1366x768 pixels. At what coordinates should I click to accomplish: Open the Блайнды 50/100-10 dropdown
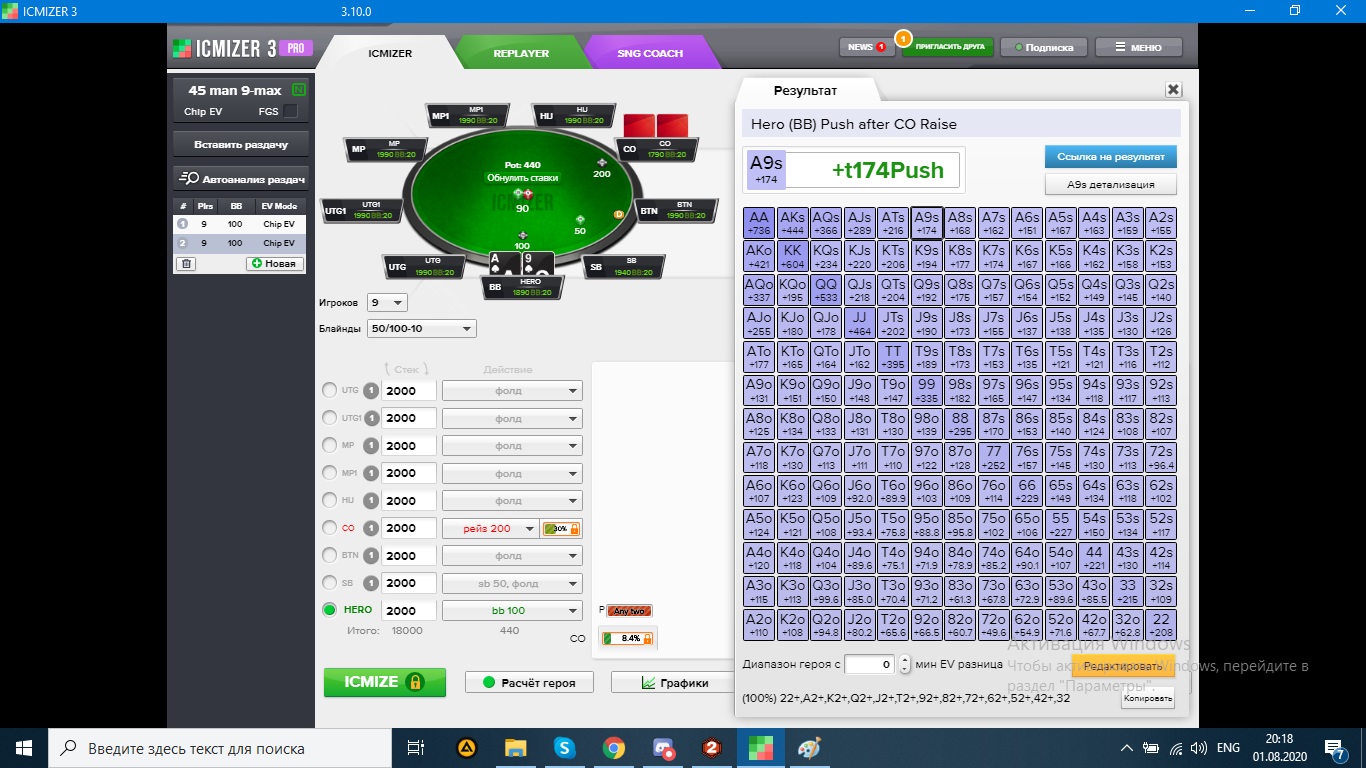tap(422, 328)
